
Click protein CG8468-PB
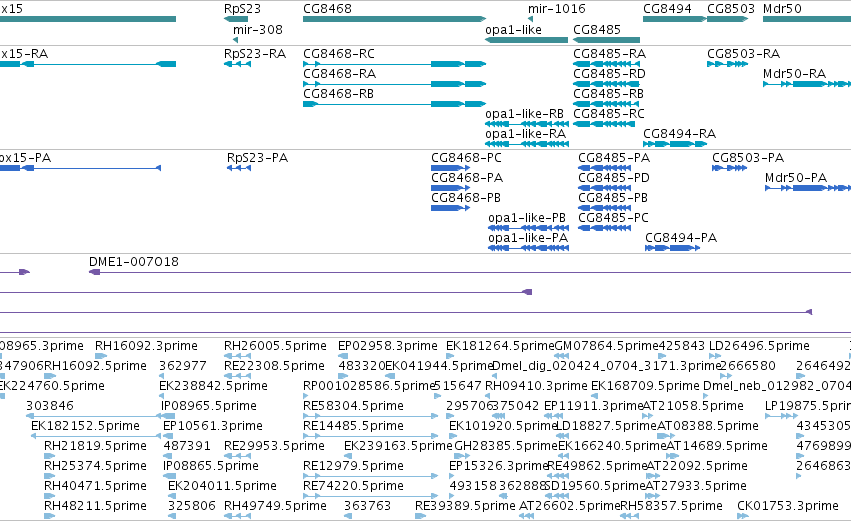tap(466, 198)
